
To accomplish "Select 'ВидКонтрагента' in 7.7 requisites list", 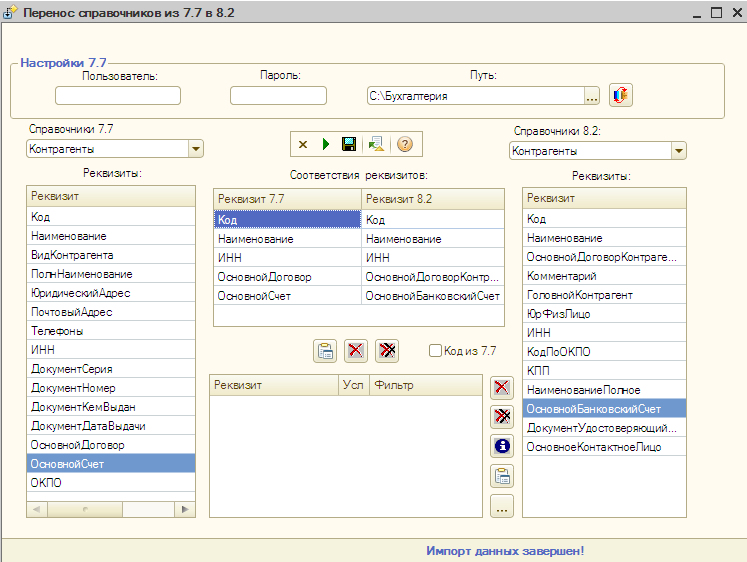I will coord(111,255).
